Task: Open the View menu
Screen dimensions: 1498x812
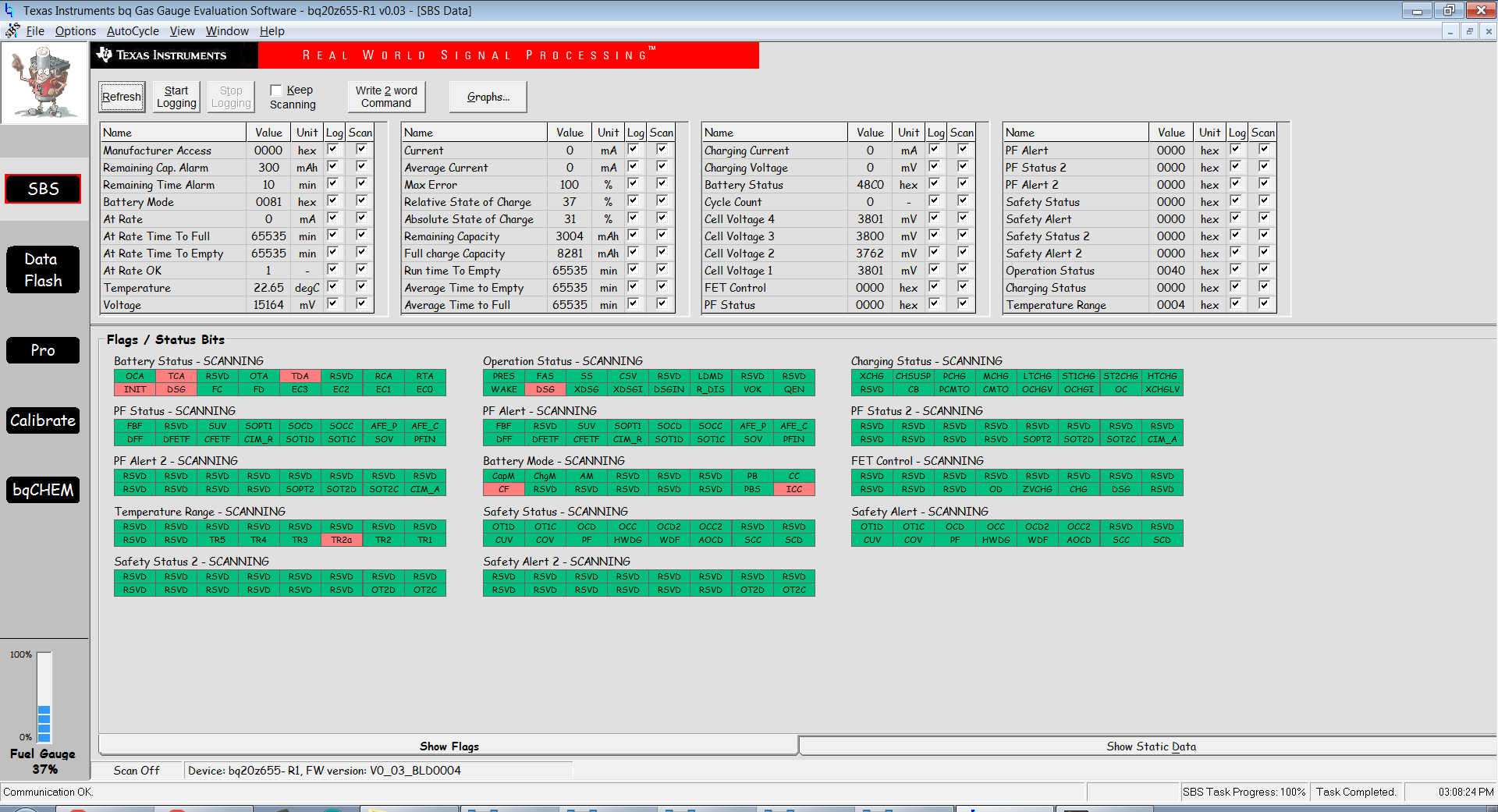Action: (x=183, y=31)
